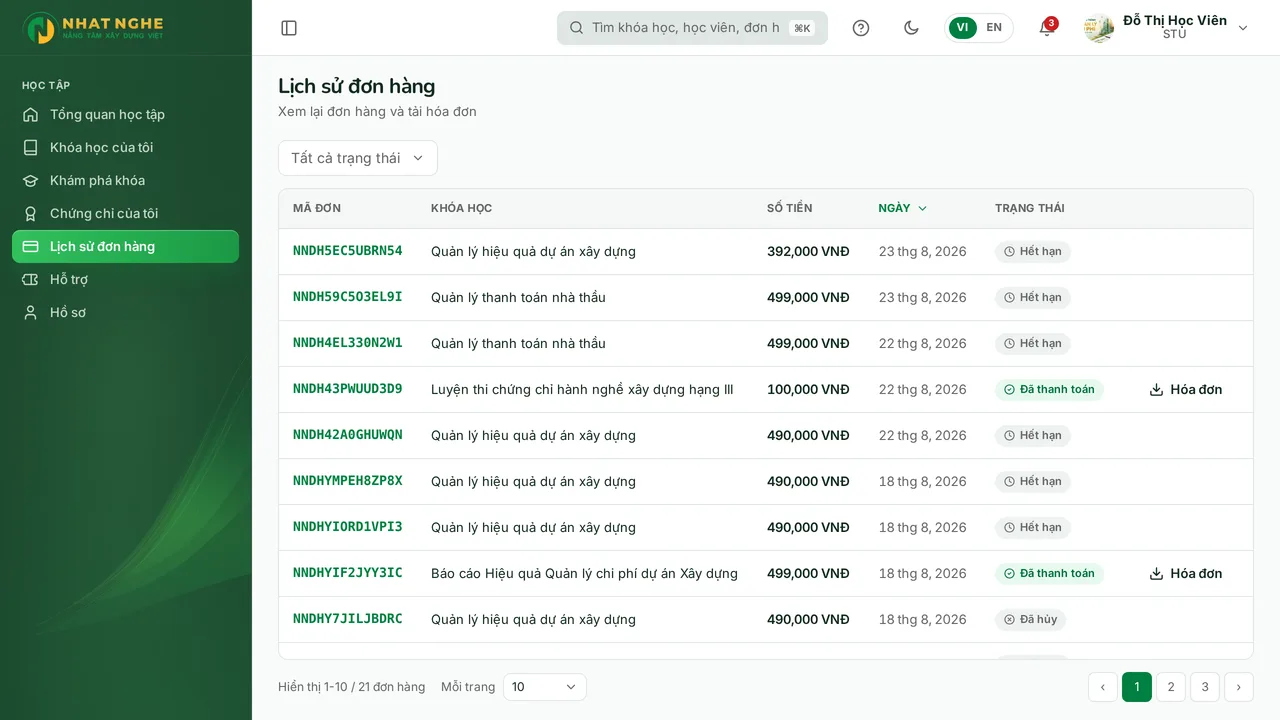Open order NNDH59C5O3EL9I

click(348, 297)
